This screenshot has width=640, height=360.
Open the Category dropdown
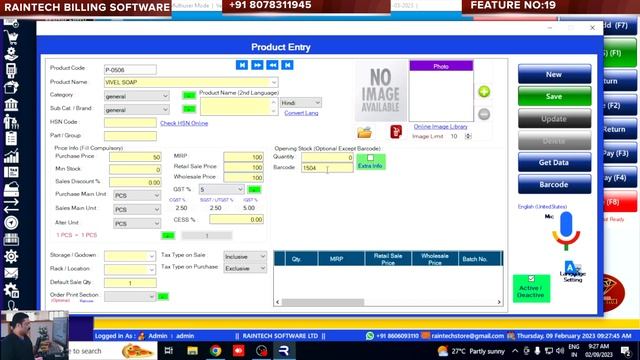pos(165,96)
